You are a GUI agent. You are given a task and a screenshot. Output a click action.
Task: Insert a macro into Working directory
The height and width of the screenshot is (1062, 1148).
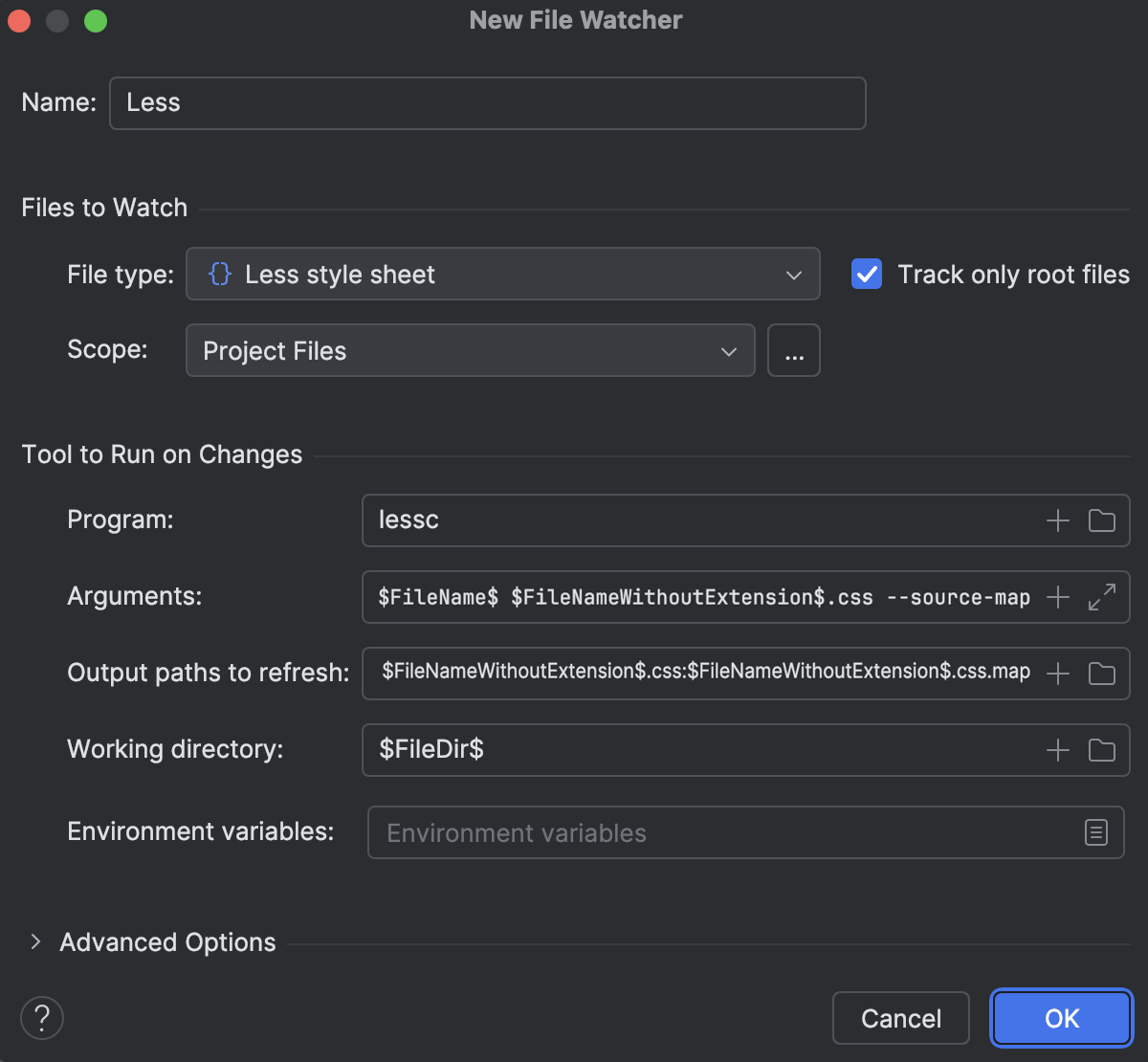coord(1057,750)
